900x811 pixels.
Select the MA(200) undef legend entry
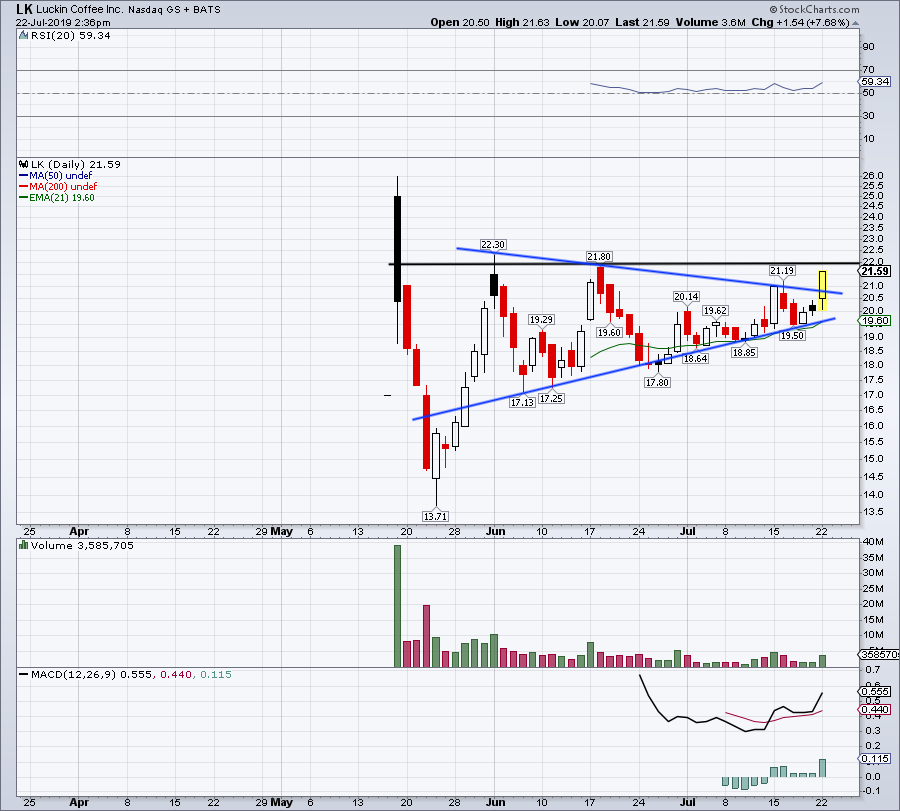57,187
